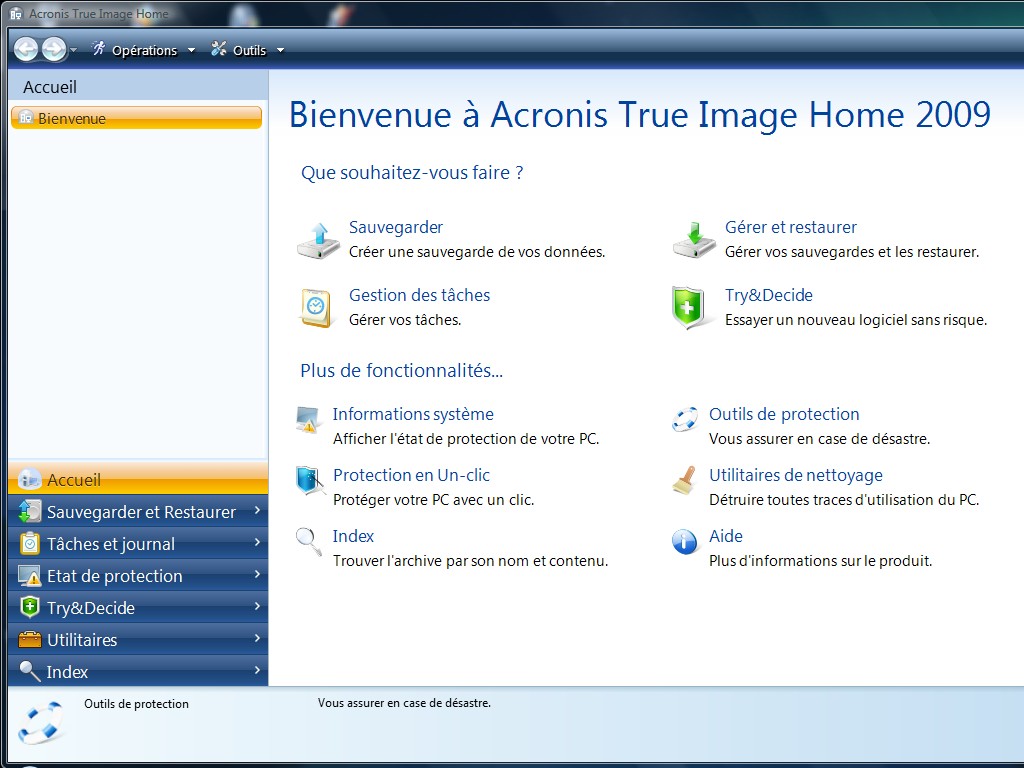Open the Outils menu
This screenshot has width=1024, height=768.
[249, 50]
